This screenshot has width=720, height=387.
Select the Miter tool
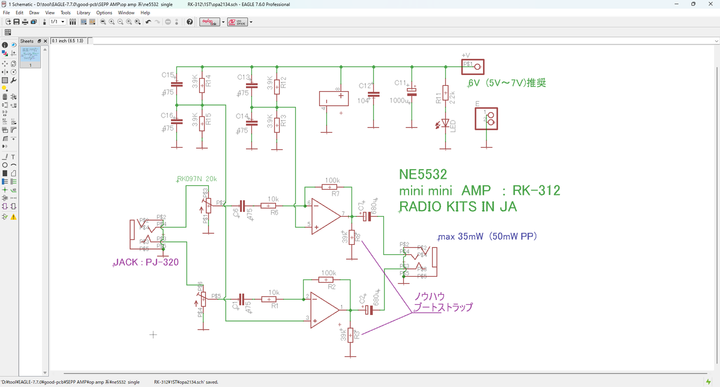(x=13, y=130)
